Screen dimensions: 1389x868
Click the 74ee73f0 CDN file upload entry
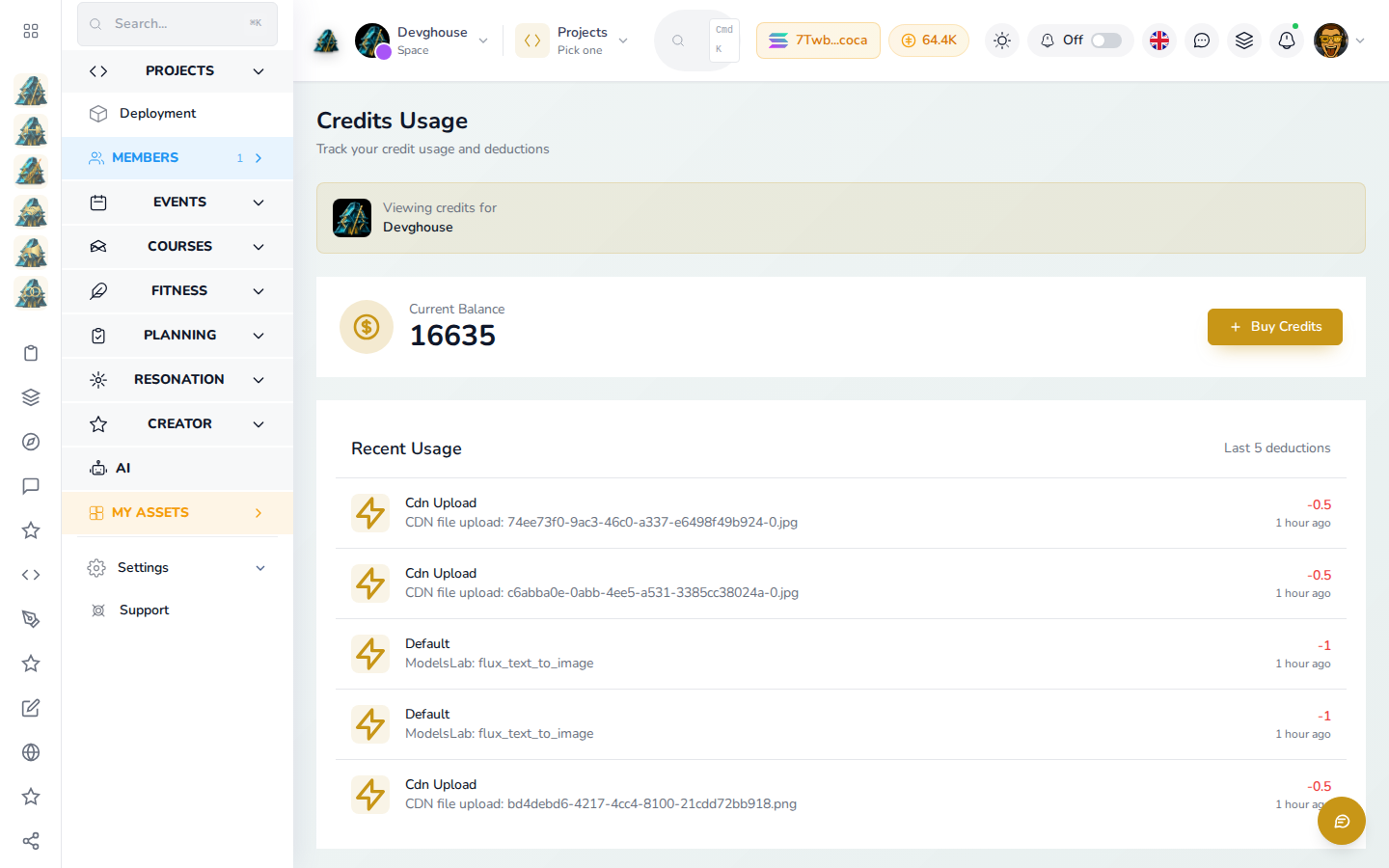841,513
